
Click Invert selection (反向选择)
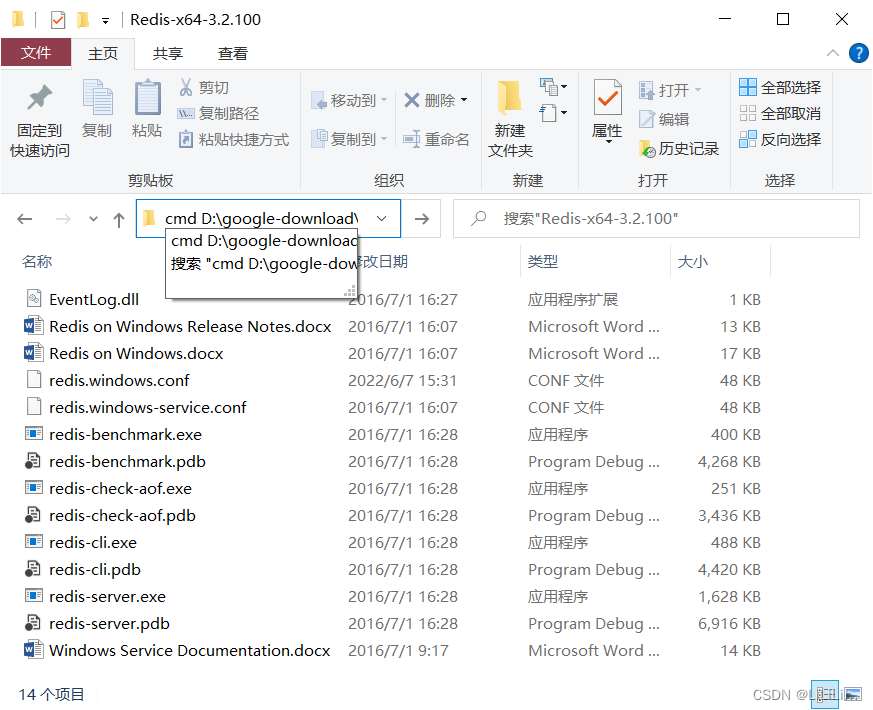[780, 139]
